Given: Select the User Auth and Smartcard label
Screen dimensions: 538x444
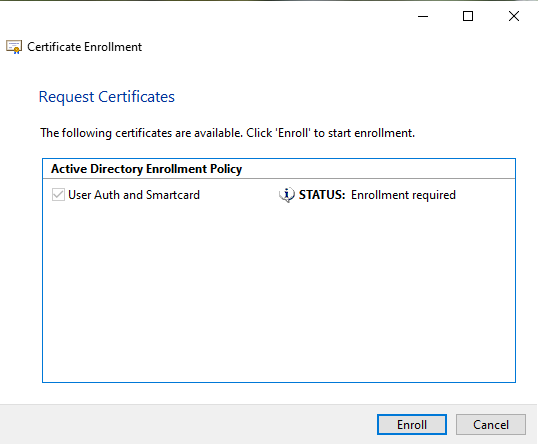Looking at the screenshot, I should point(134,195).
